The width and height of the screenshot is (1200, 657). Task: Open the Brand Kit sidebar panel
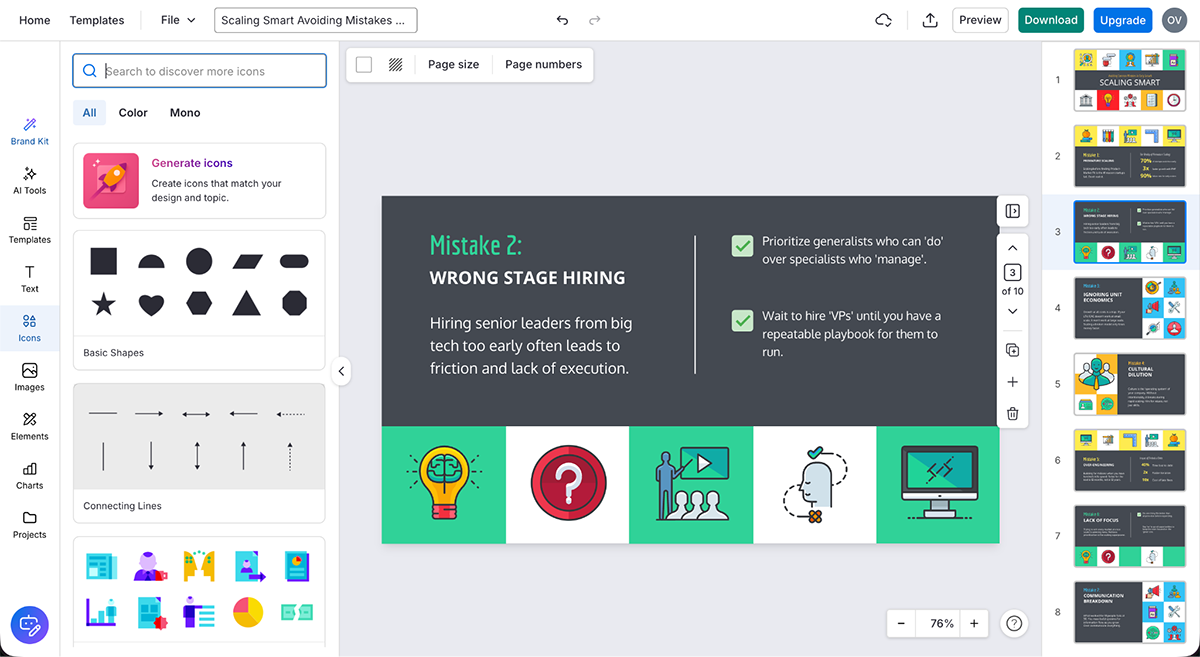(x=30, y=132)
